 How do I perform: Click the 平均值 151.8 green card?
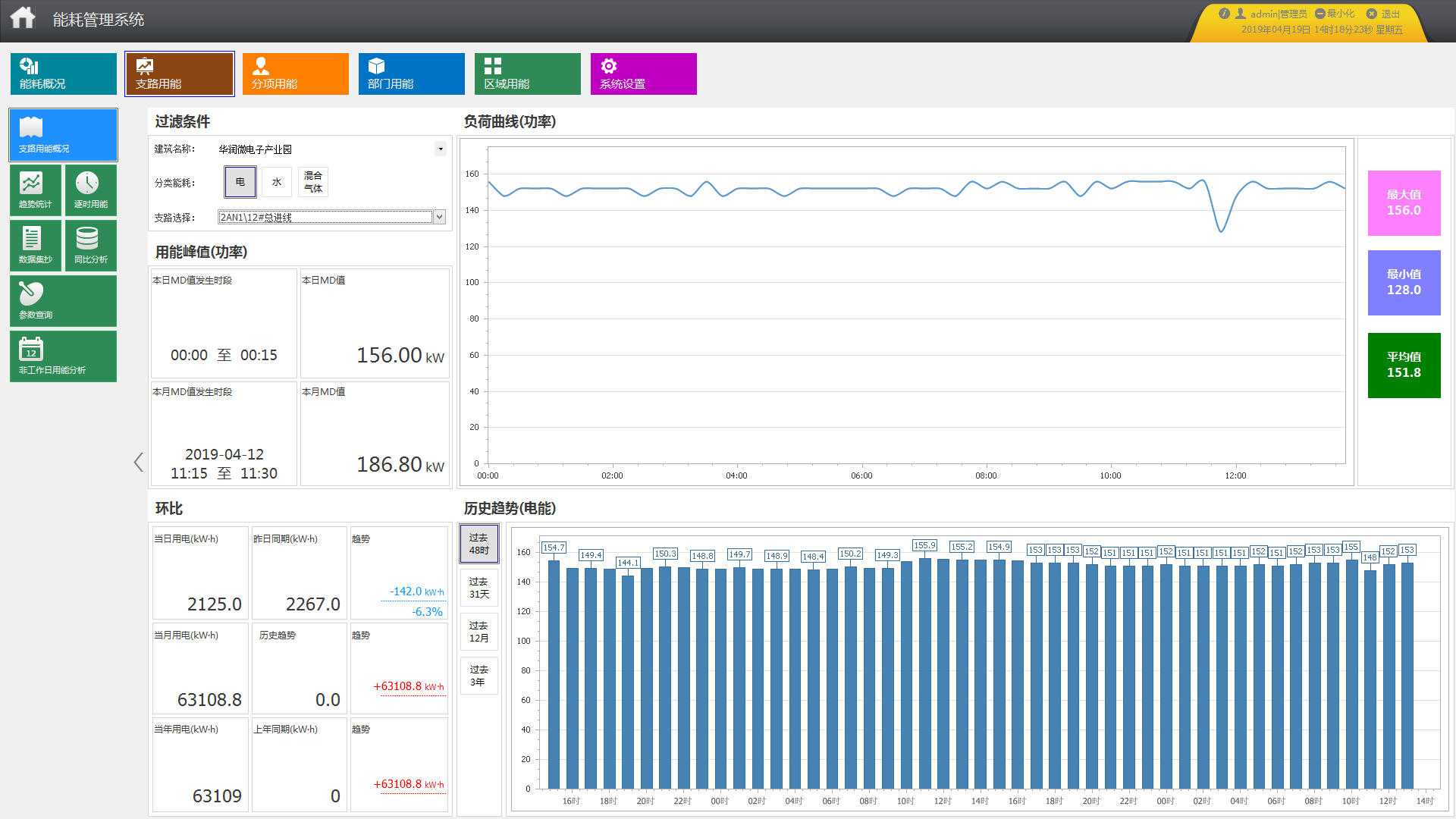tap(1404, 366)
